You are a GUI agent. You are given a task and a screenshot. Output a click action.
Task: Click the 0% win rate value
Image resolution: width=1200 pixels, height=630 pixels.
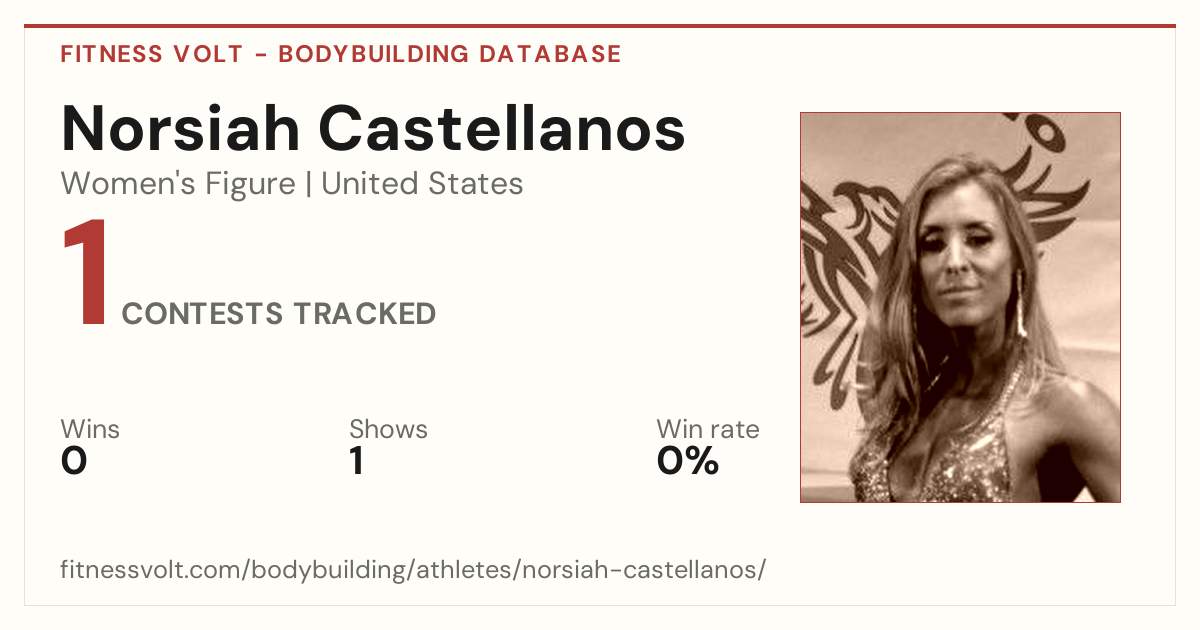(688, 461)
